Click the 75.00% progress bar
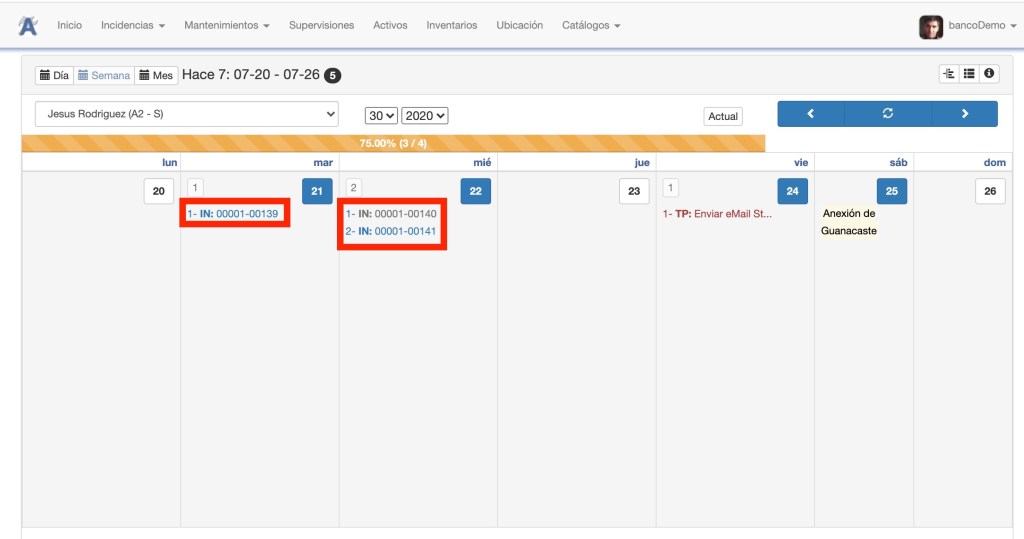 coord(393,143)
